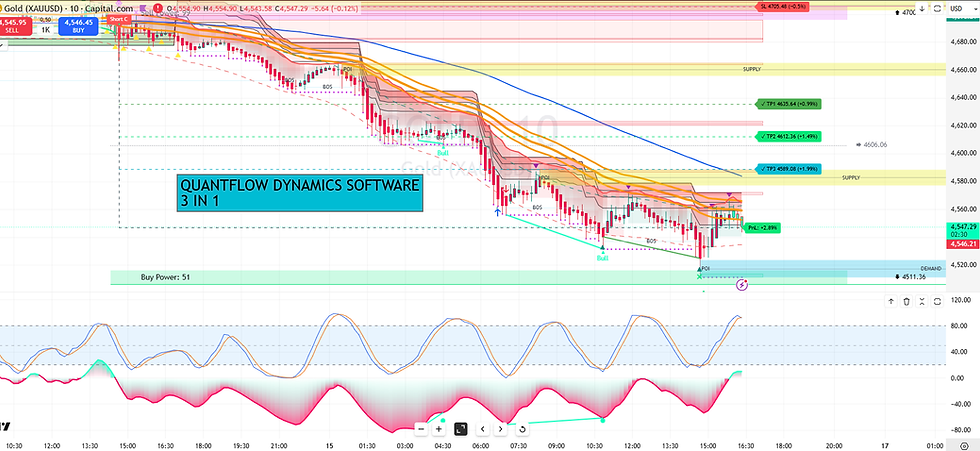Move indicator pane up arrow icon

click(891, 302)
